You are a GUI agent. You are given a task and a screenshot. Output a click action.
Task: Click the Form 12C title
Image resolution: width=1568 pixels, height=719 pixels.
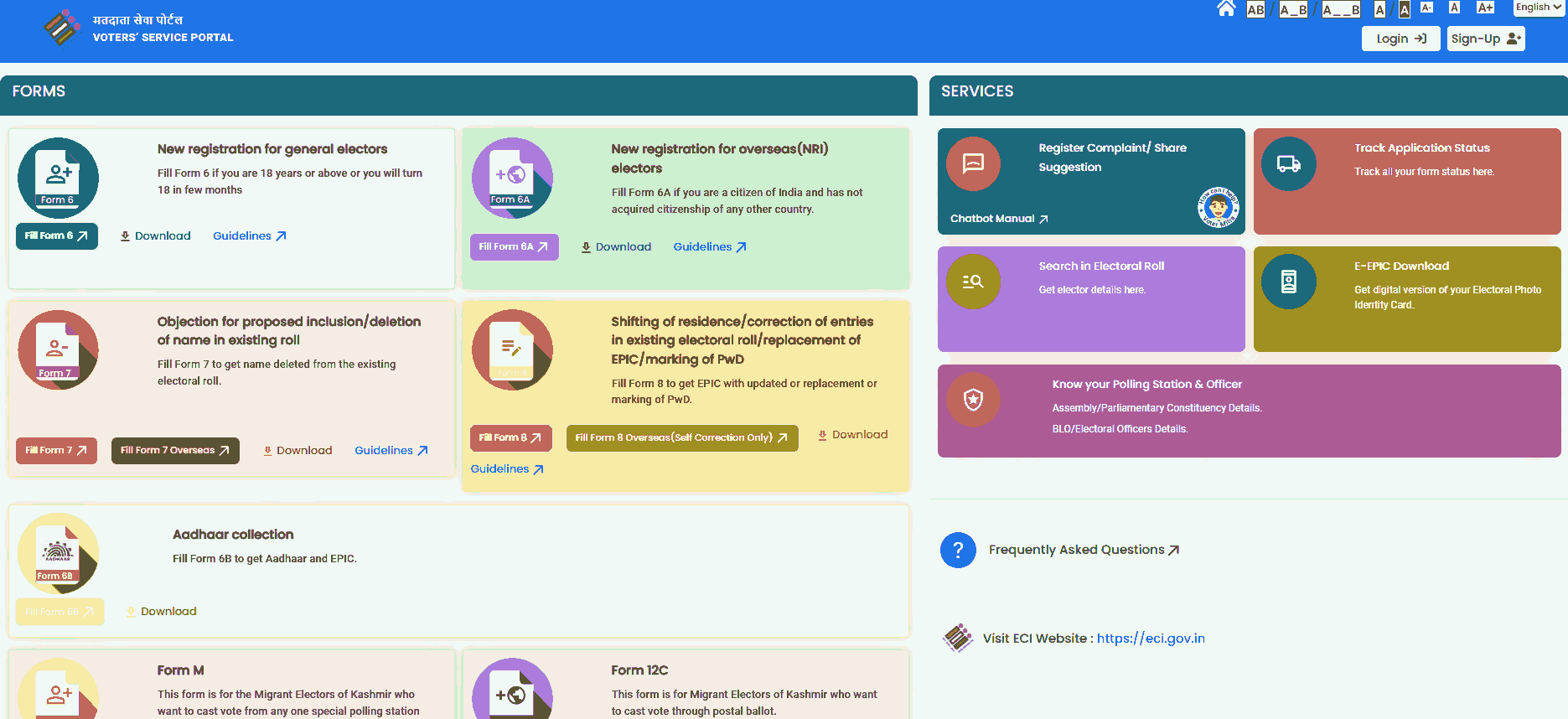pos(639,670)
